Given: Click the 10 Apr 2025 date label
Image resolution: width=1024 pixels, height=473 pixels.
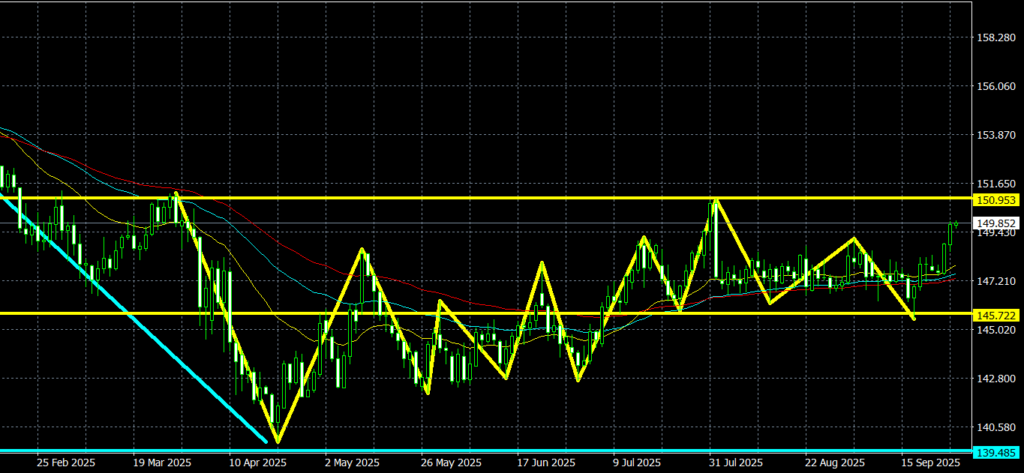Looking at the screenshot, I should point(258,464).
